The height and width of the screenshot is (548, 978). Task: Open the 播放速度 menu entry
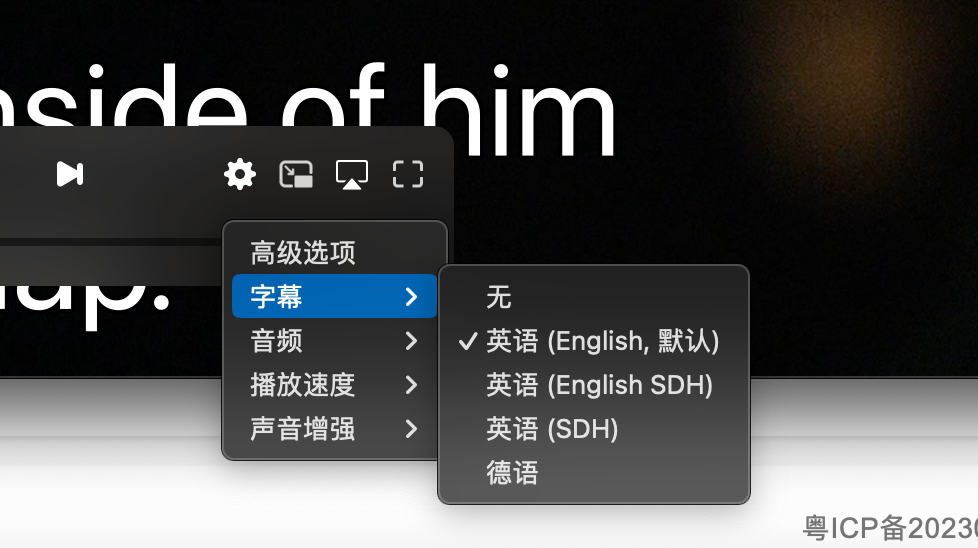coord(334,385)
